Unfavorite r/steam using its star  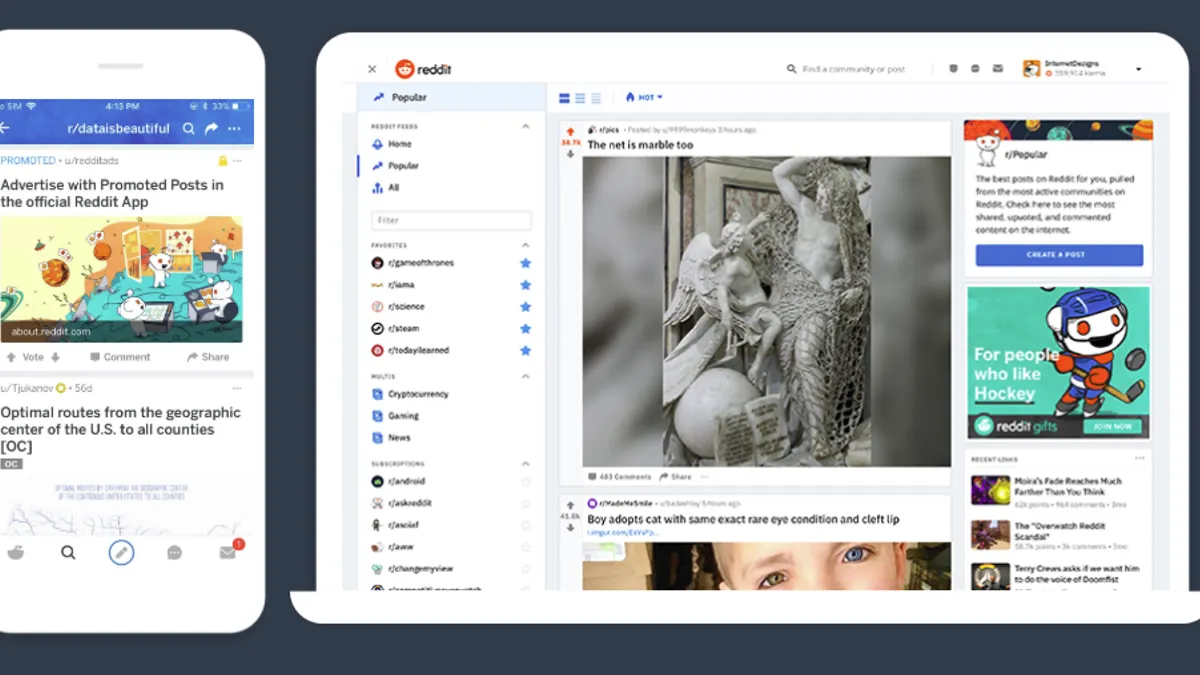pos(526,329)
